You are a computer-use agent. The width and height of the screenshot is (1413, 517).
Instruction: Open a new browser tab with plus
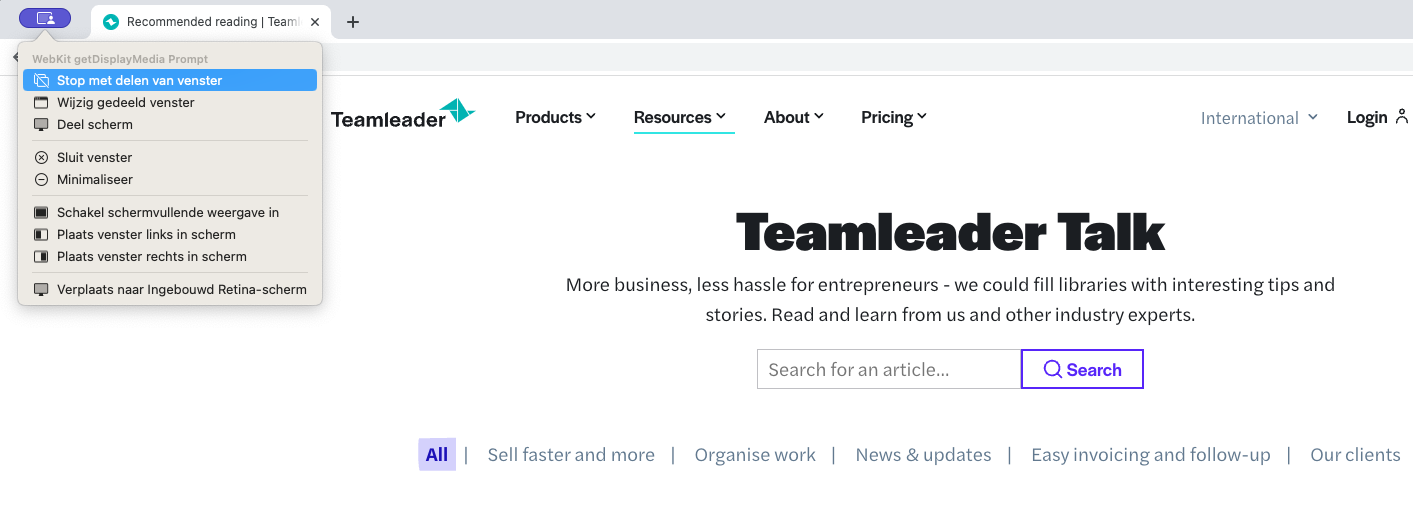tap(352, 22)
